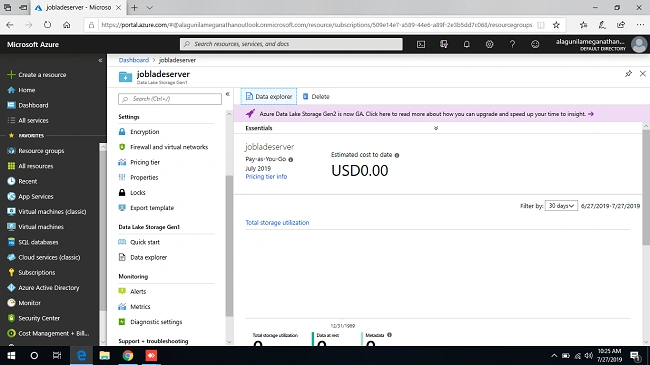
Task: Click global search resources box
Action: [x=291, y=44]
